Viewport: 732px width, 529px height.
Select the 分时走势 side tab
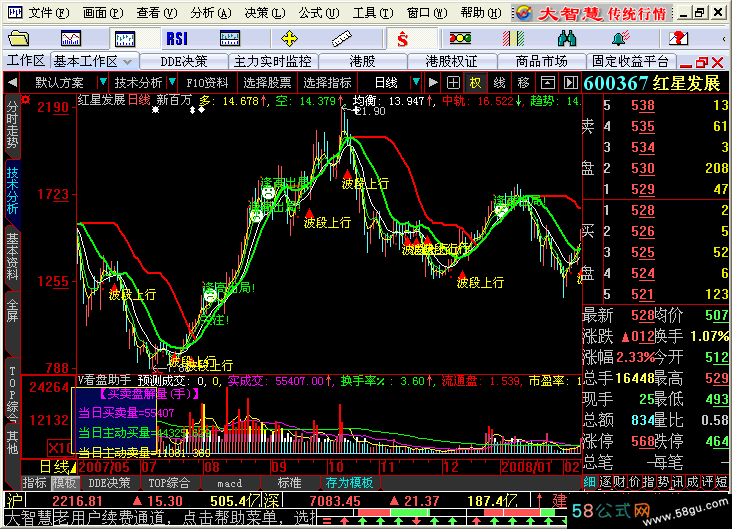pyautogui.click(x=12, y=125)
